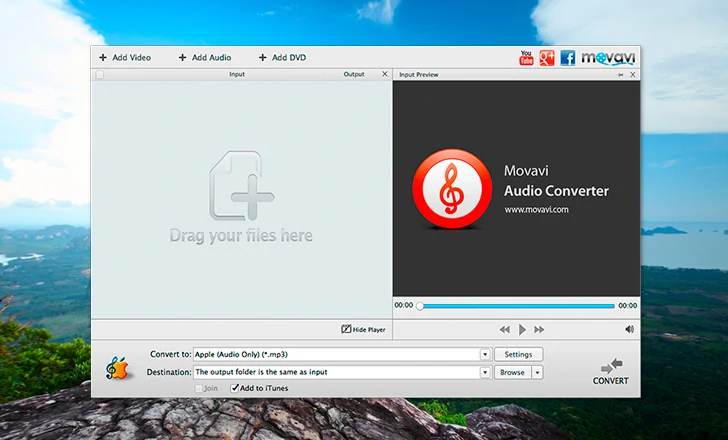Mute audio with the speaker icon
This screenshot has height=440, width=728.
point(630,329)
